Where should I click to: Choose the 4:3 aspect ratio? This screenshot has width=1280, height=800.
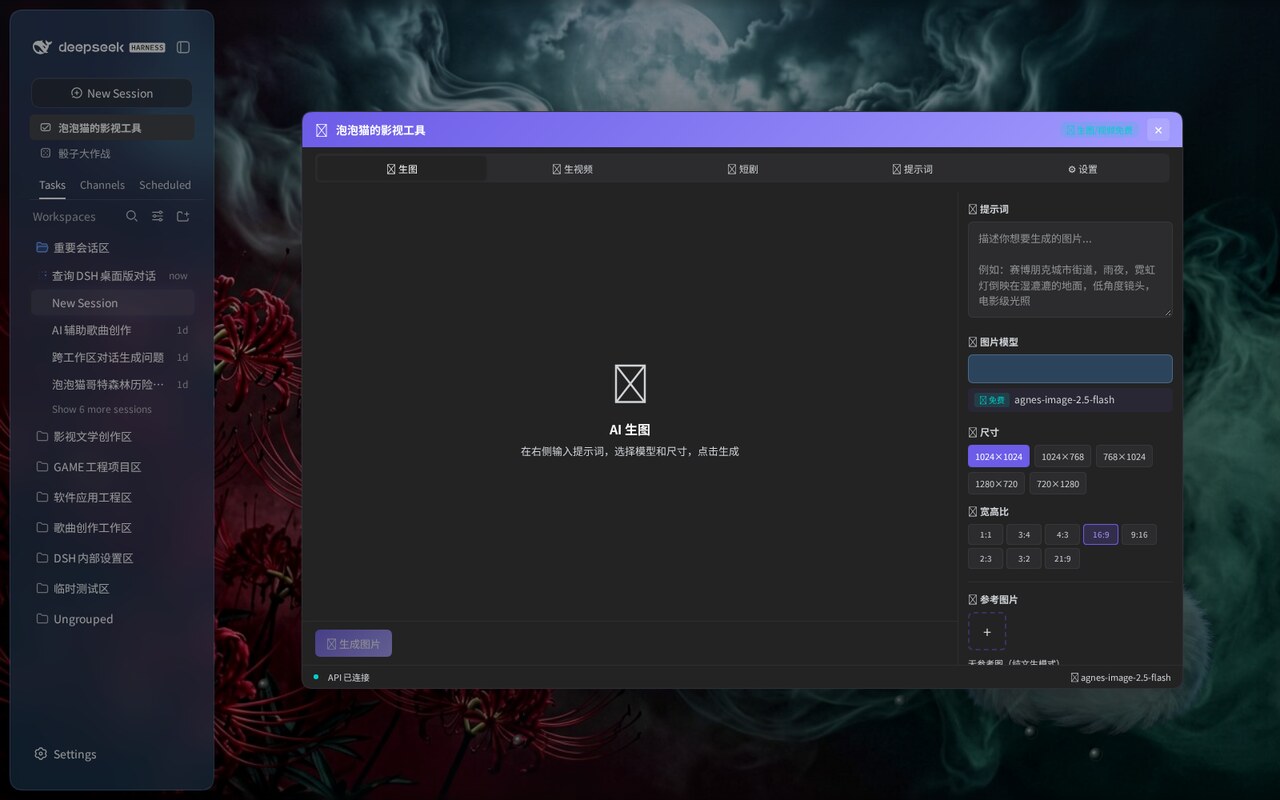coord(1062,535)
